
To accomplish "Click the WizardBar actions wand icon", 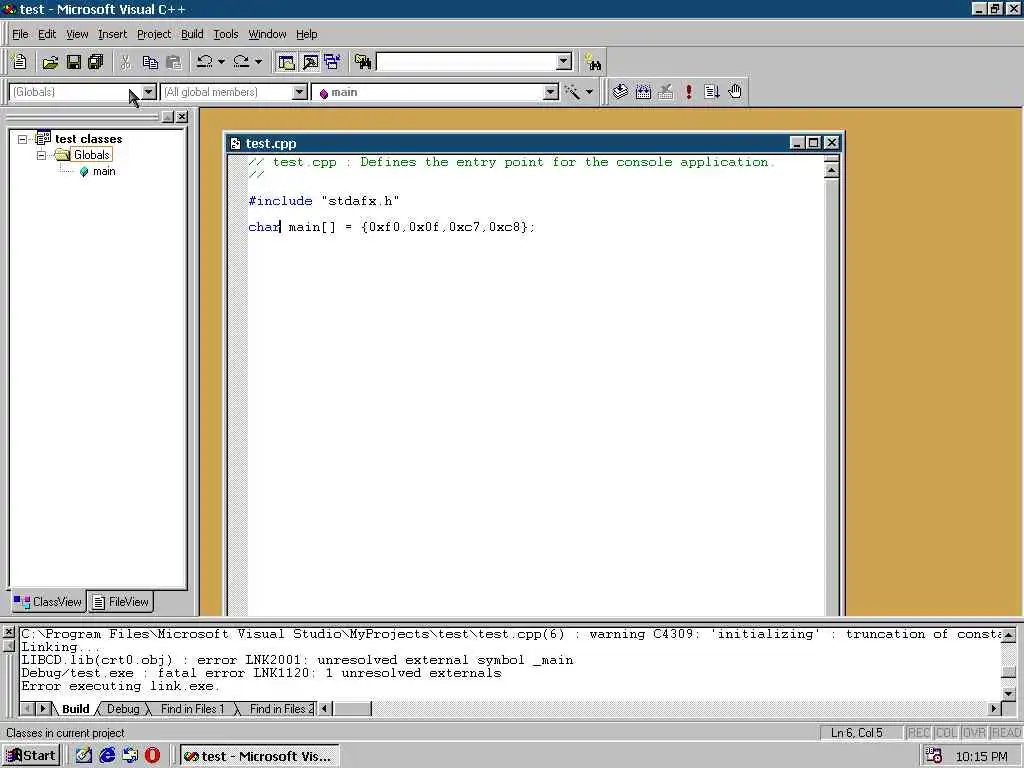I will coord(573,92).
